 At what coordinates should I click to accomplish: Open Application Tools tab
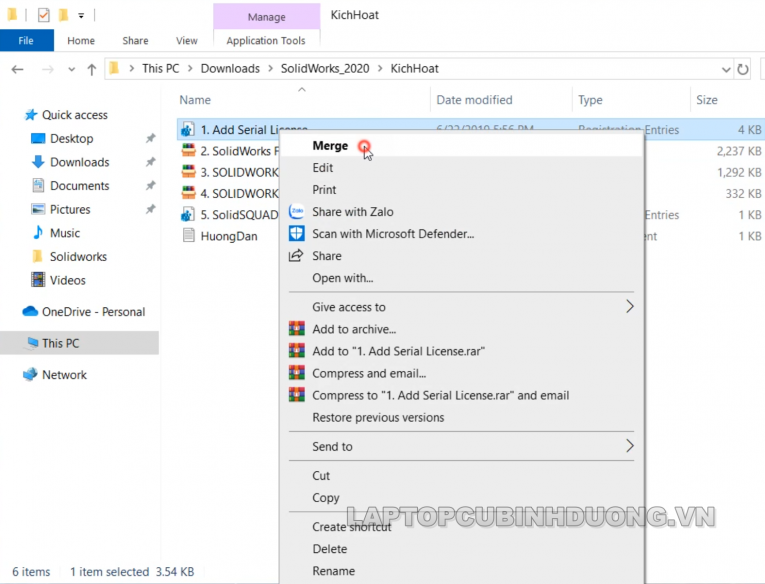pos(266,40)
